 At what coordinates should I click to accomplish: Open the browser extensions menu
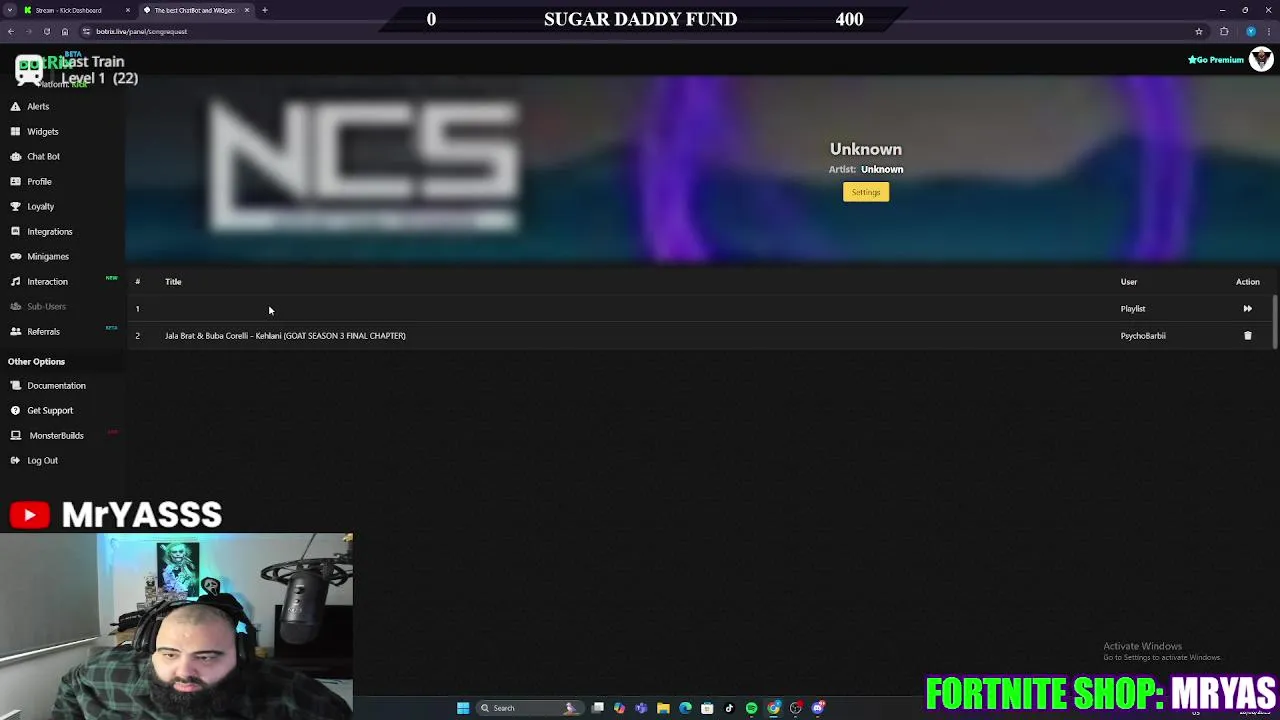pyautogui.click(x=1224, y=32)
